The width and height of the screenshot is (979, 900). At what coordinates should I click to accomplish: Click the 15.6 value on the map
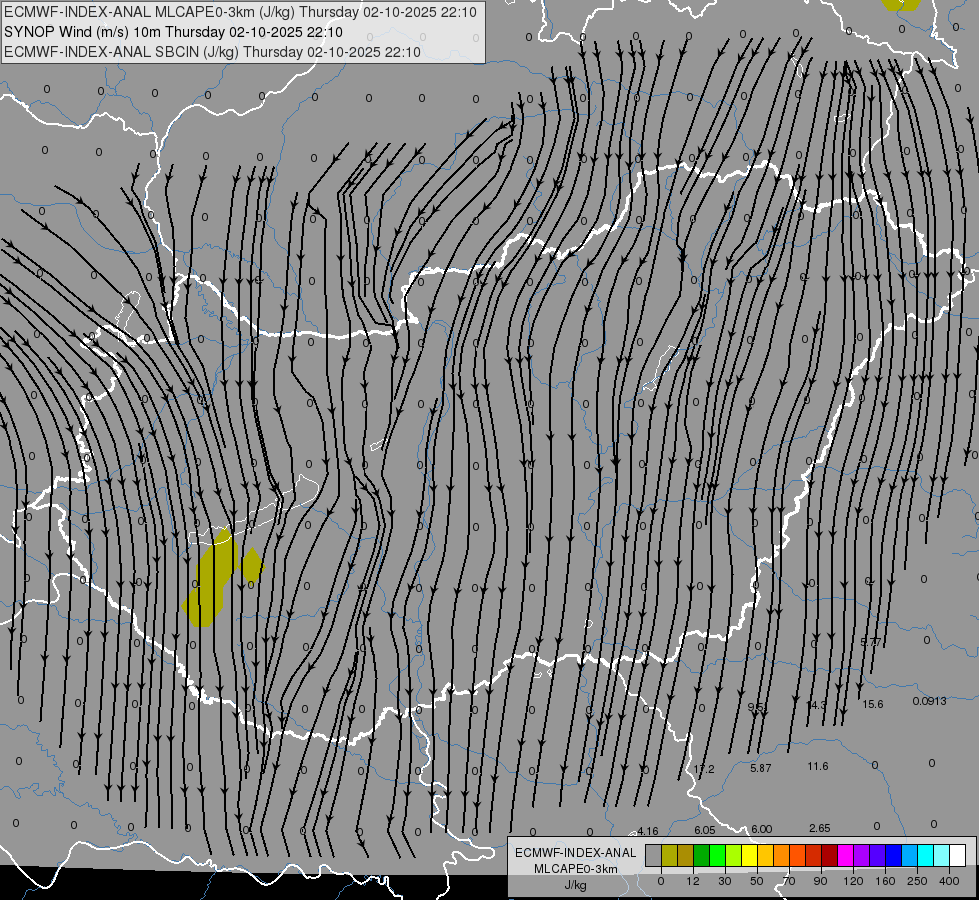coord(873,704)
